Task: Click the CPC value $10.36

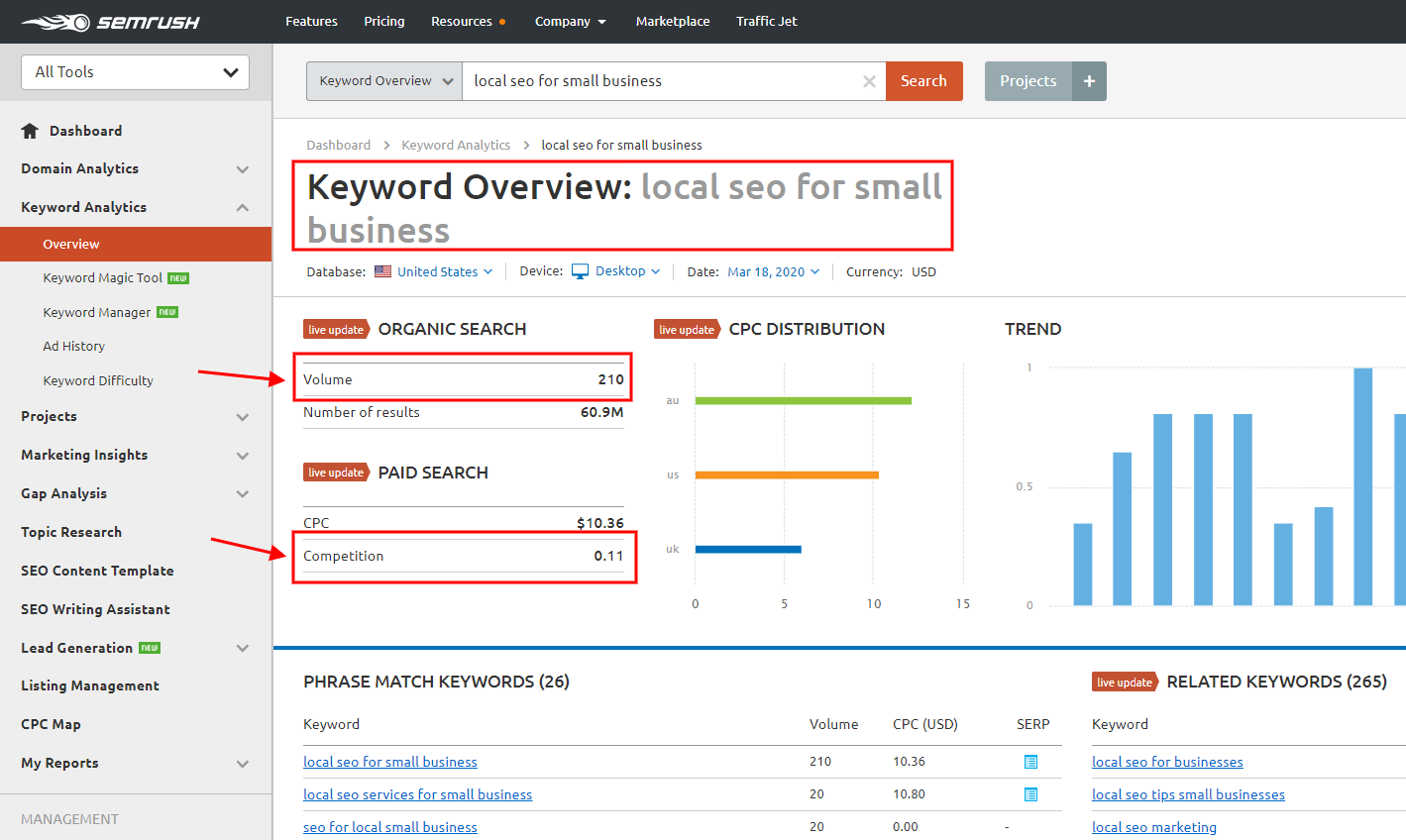Action: [x=600, y=523]
